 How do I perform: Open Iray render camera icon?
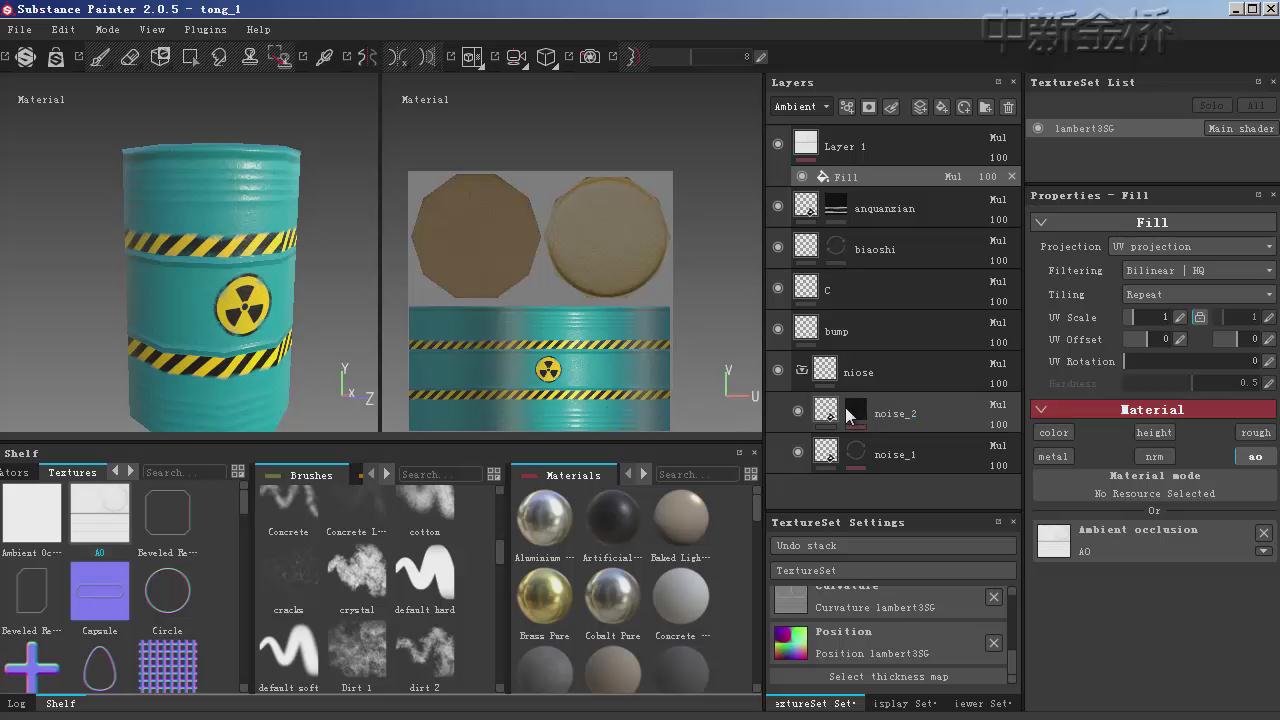(590, 57)
